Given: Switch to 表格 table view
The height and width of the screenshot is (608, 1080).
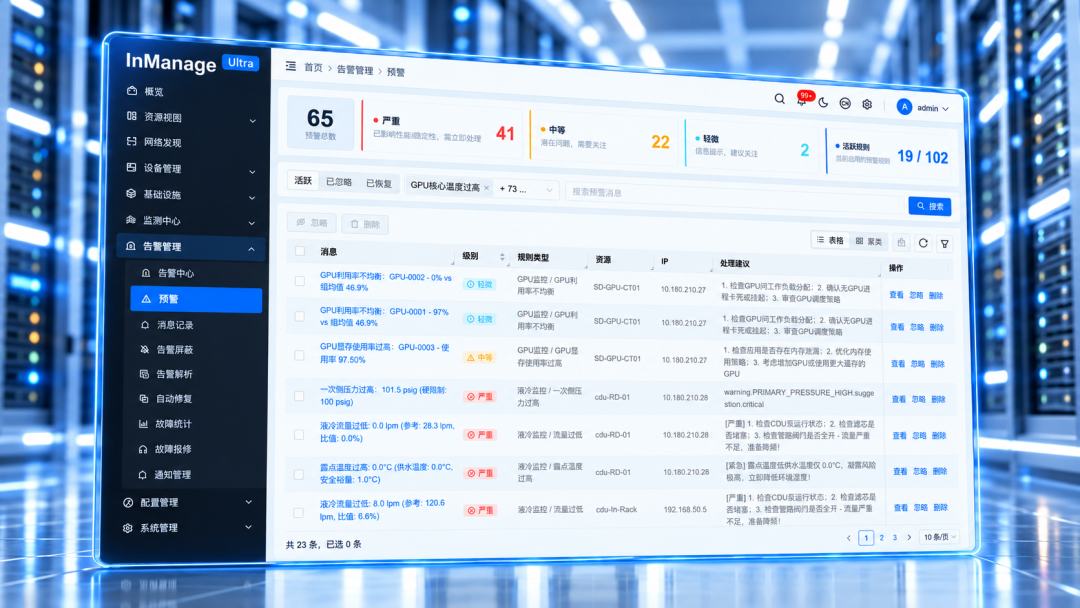Looking at the screenshot, I should [x=830, y=240].
